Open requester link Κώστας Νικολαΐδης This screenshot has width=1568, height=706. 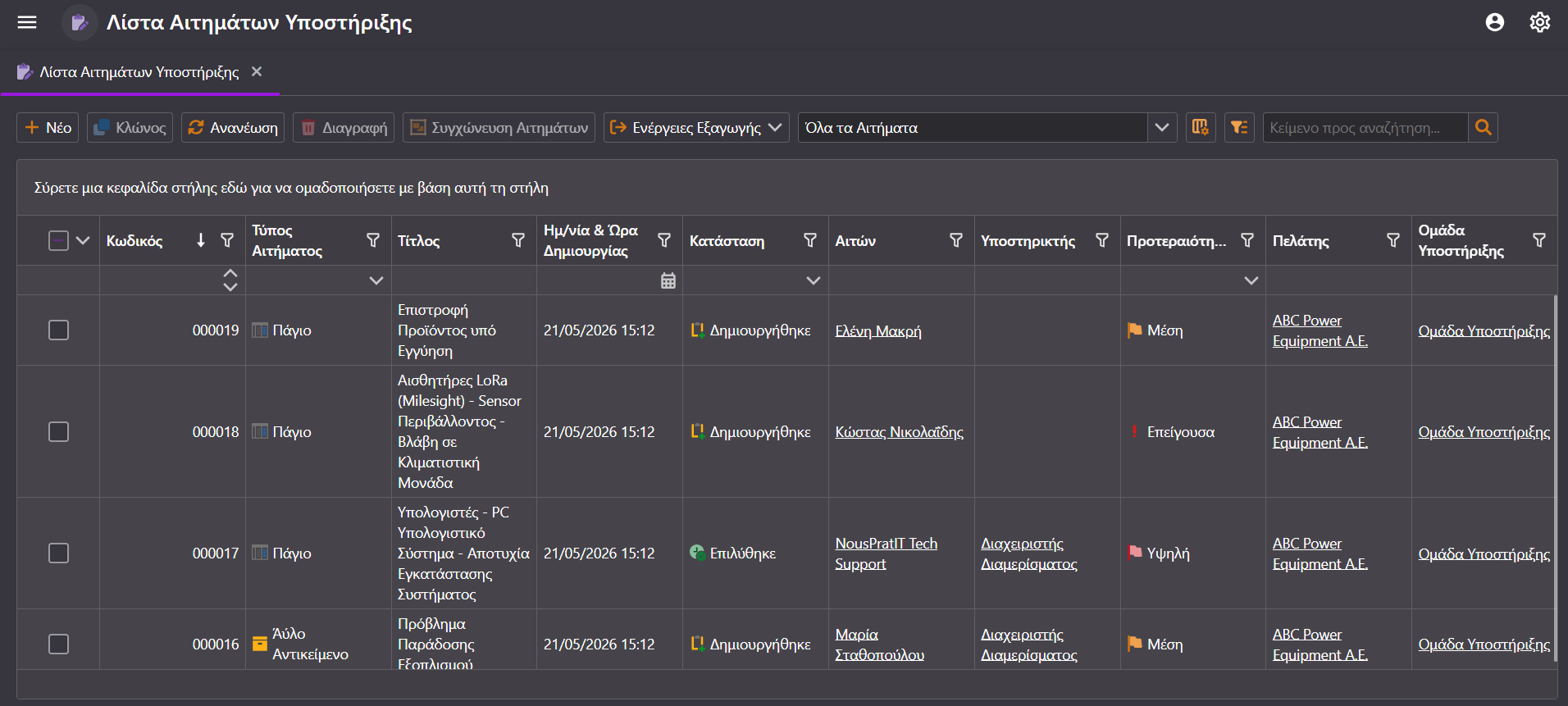[x=899, y=432]
